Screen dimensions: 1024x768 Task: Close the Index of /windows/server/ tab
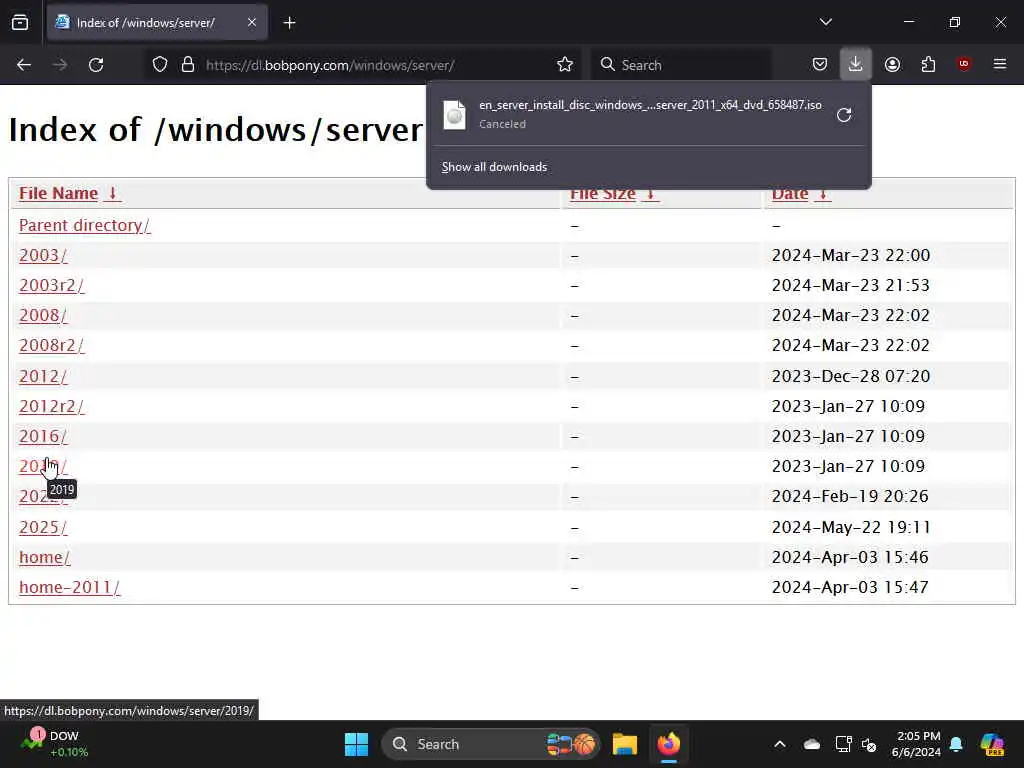tap(252, 23)
